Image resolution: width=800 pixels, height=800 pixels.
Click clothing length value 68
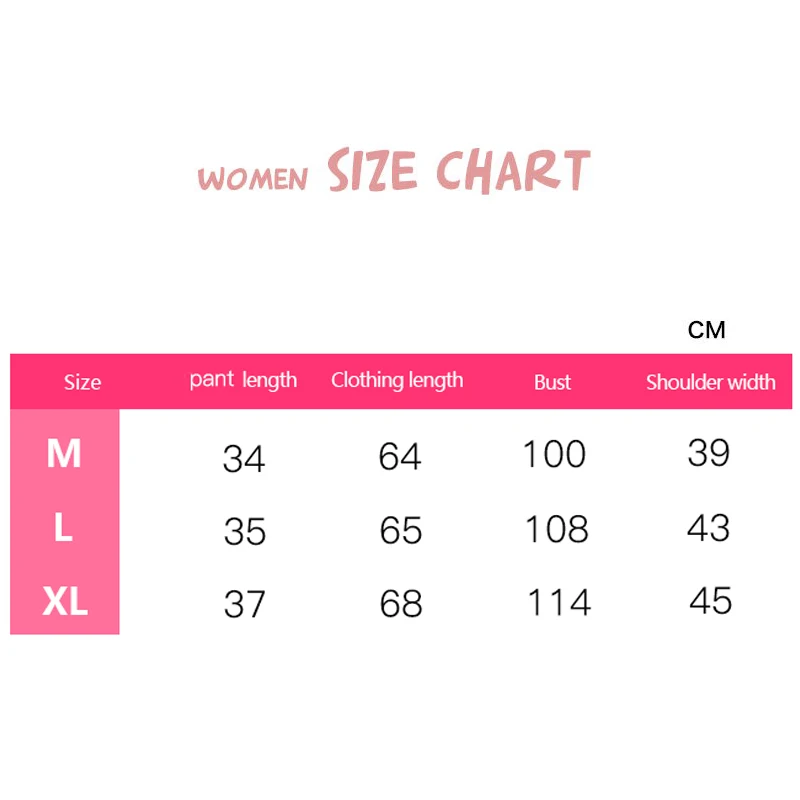click(x=401, y=604)
